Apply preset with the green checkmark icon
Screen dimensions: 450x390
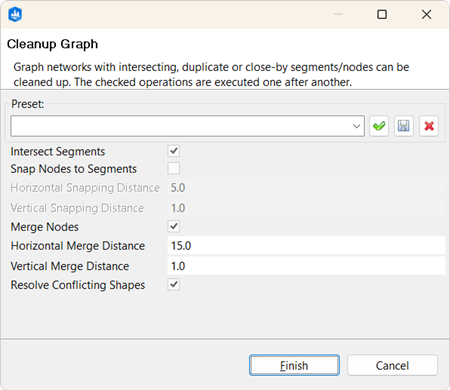coord(379,126)
